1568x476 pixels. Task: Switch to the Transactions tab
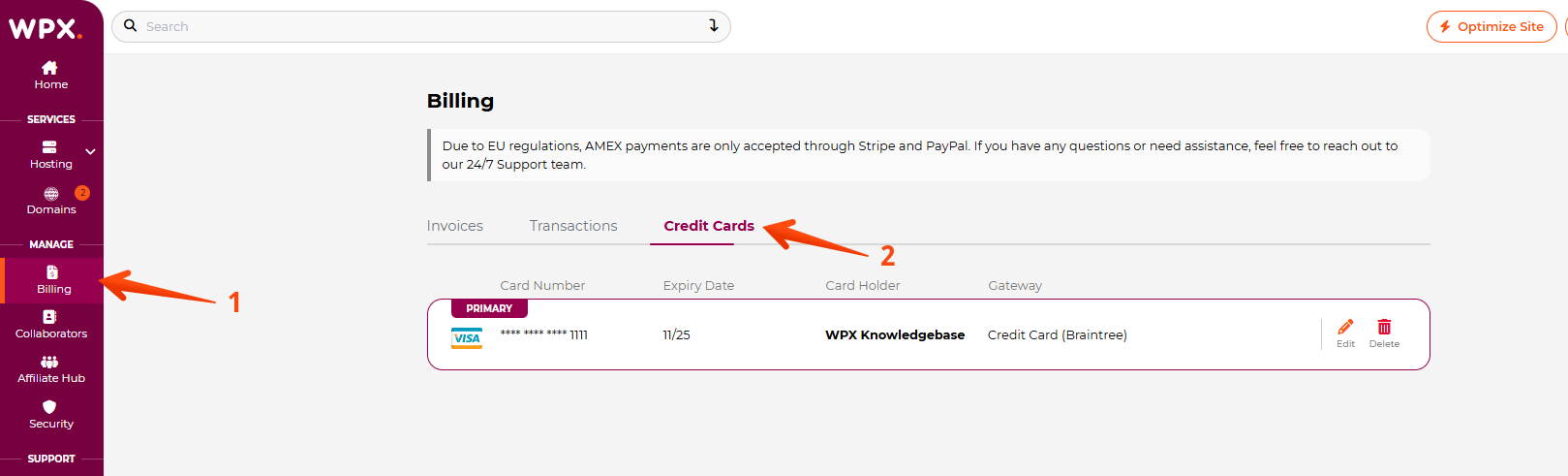click(573, 226)
